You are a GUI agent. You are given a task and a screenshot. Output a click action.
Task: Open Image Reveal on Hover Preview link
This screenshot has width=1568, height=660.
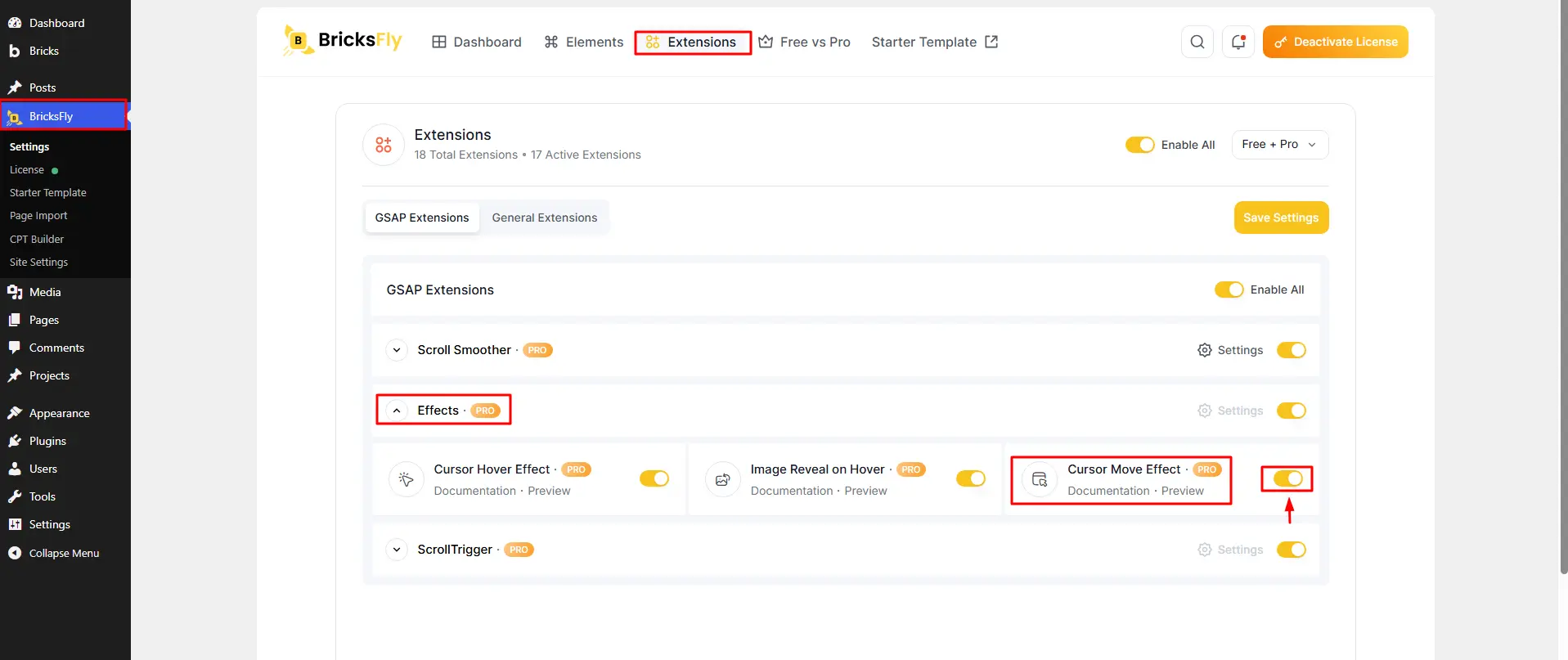[x=865, y=491]
